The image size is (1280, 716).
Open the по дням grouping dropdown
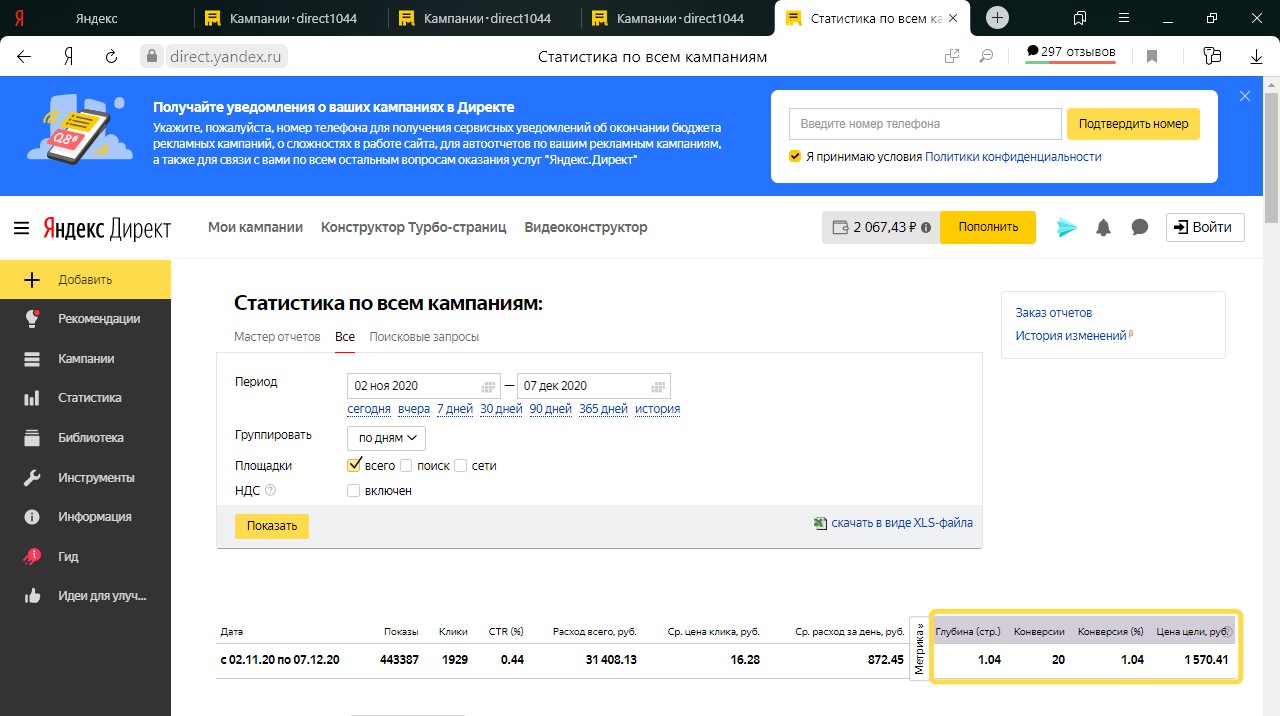click(386, 438)
